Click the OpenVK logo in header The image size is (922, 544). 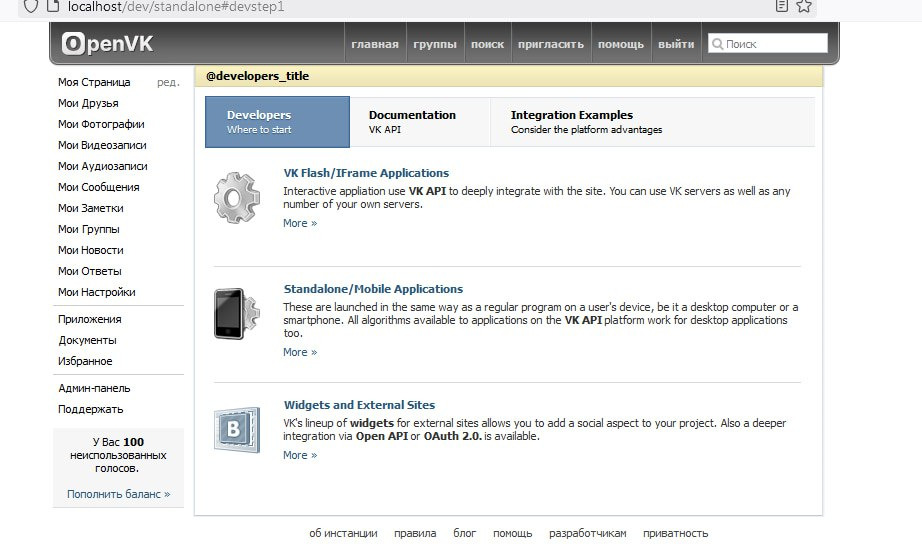tap(108, 44)
